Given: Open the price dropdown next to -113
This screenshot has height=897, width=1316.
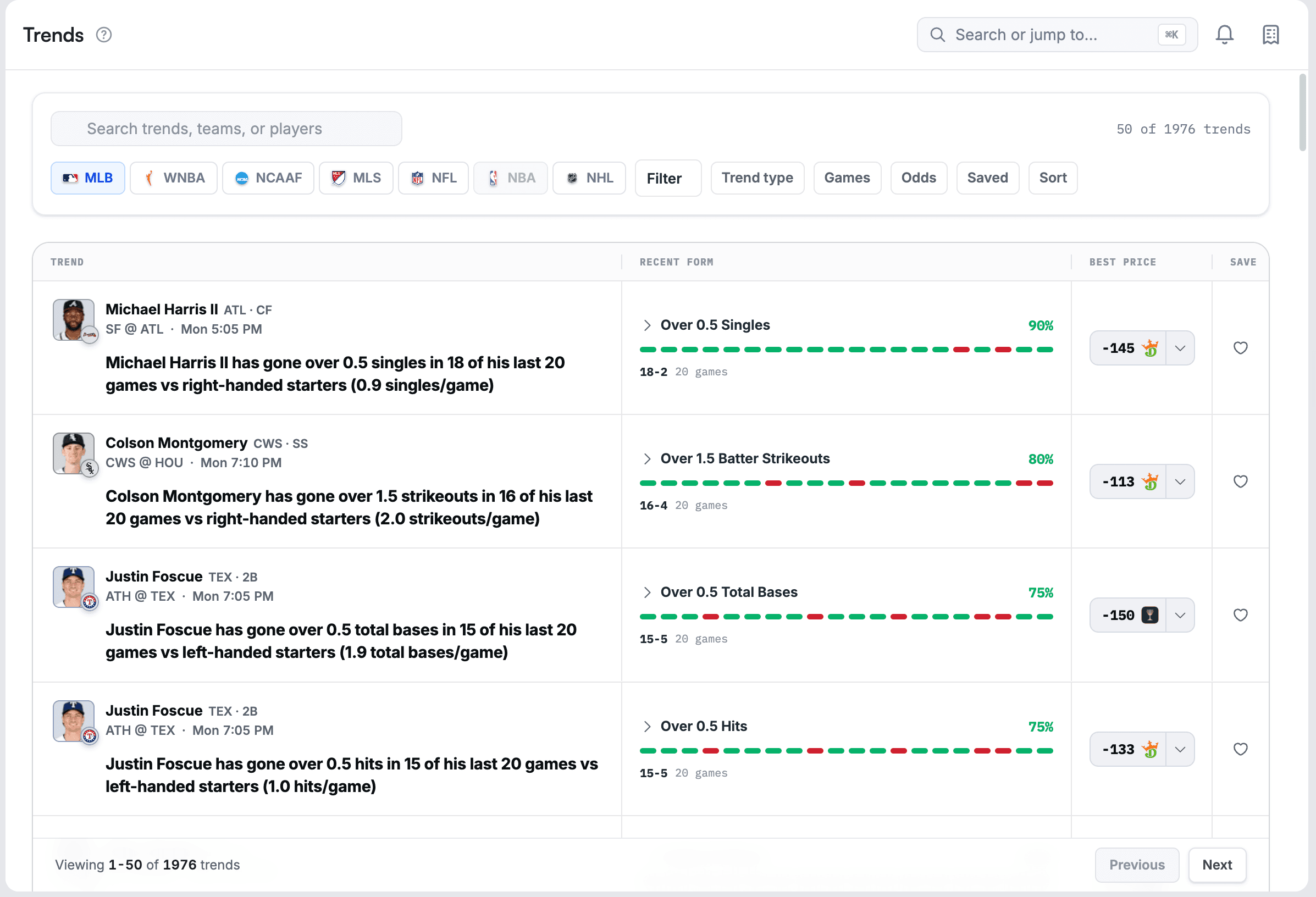Looking at the screenshot, I should (1180, 481).
